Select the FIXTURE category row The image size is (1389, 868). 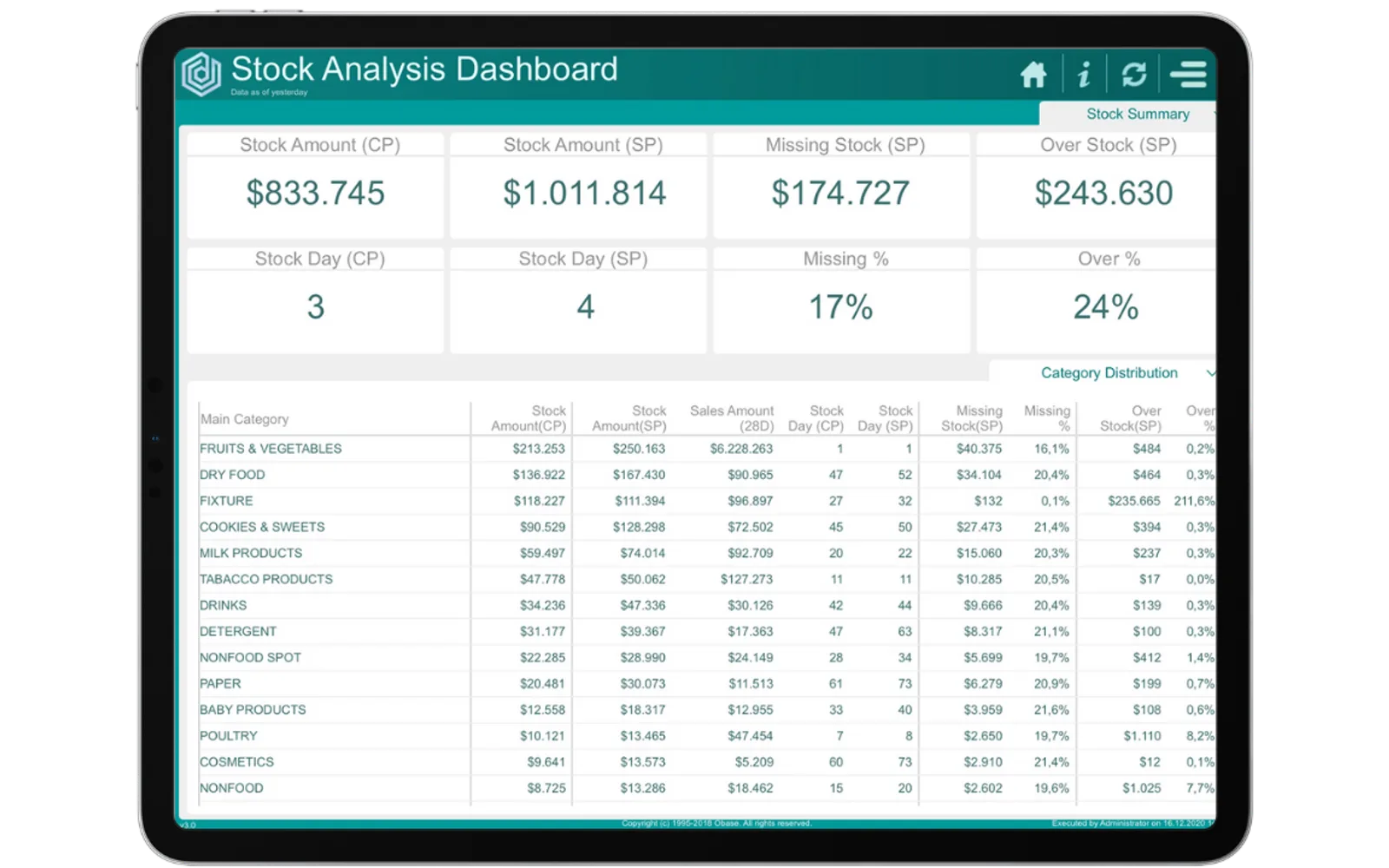tap(707, 501)
